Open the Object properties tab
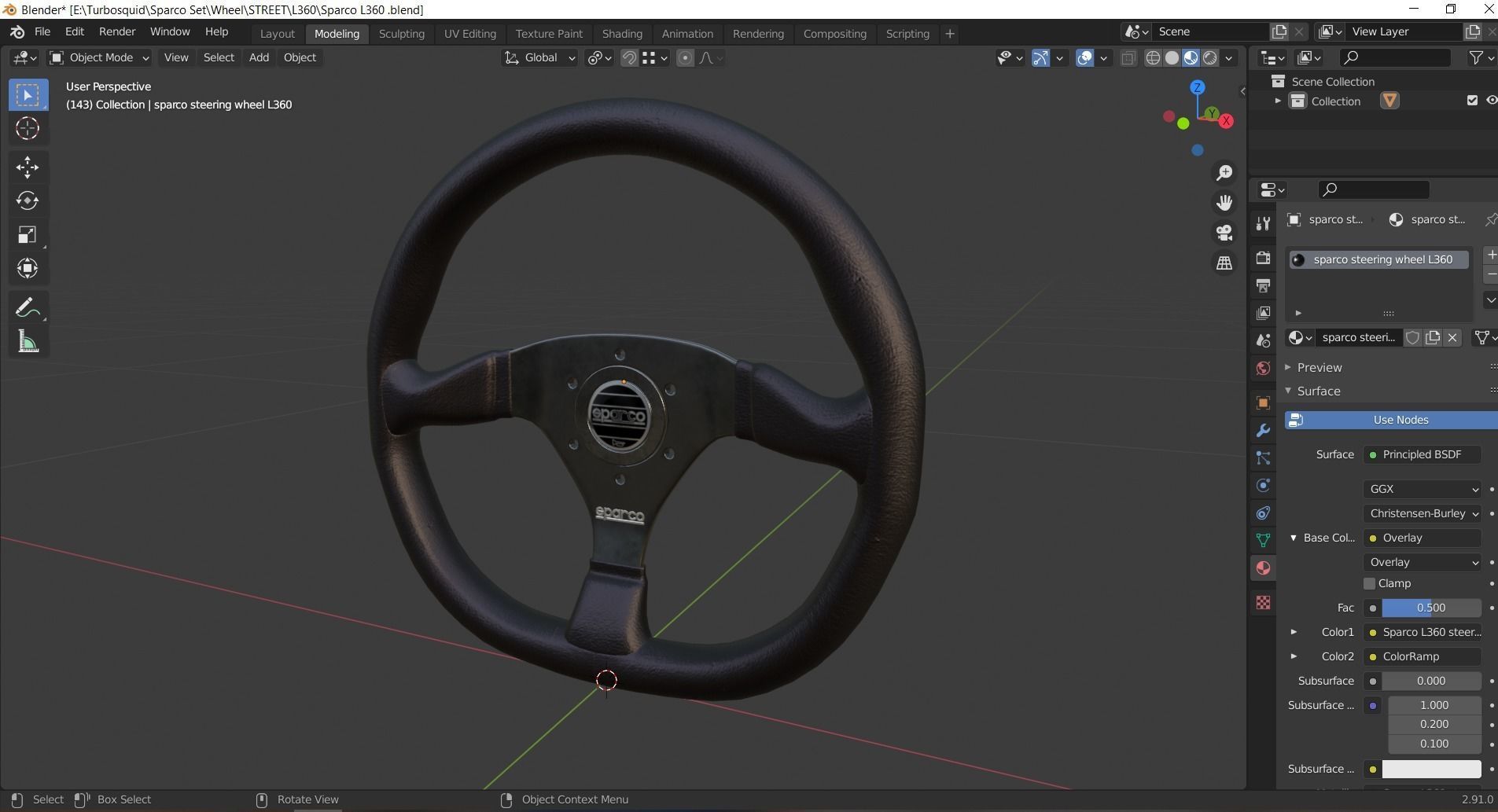This screenshot has height=812, width=1498. tap(1263, 402)
